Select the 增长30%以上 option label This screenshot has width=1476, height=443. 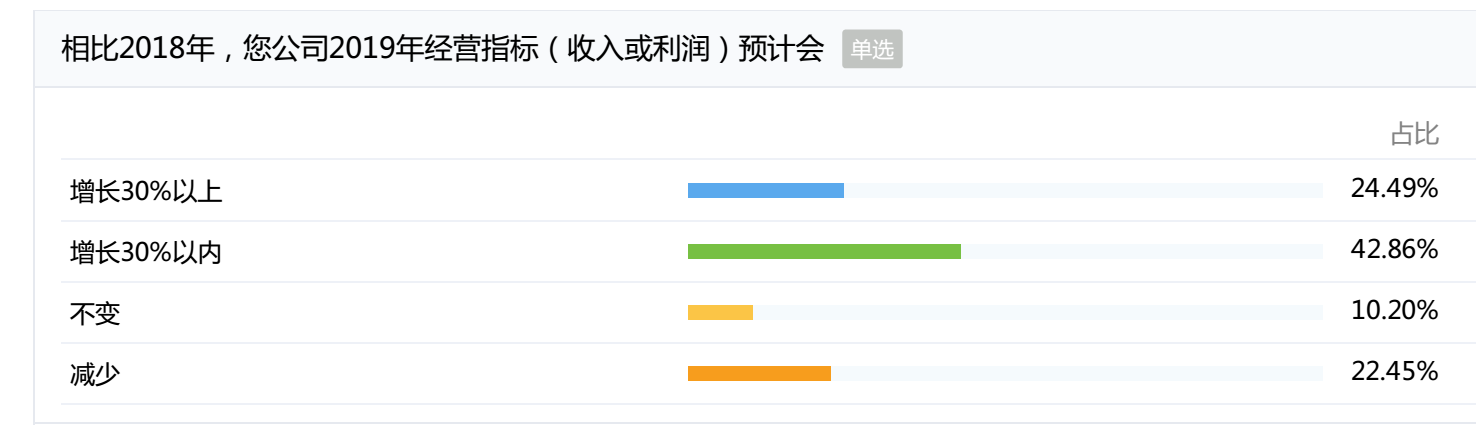pyautogui.click(x=146, y=191)
